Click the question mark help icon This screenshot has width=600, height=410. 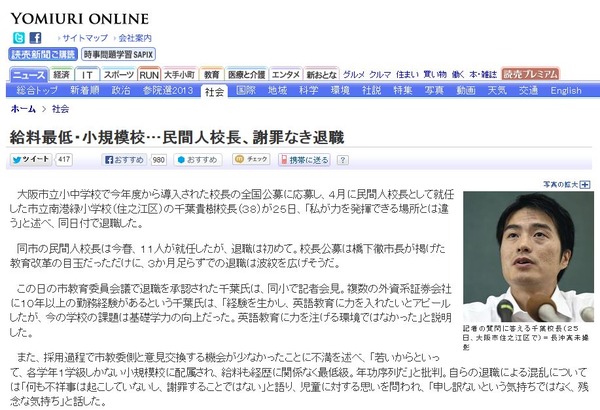pyautogui.click(x=342, y=160)
